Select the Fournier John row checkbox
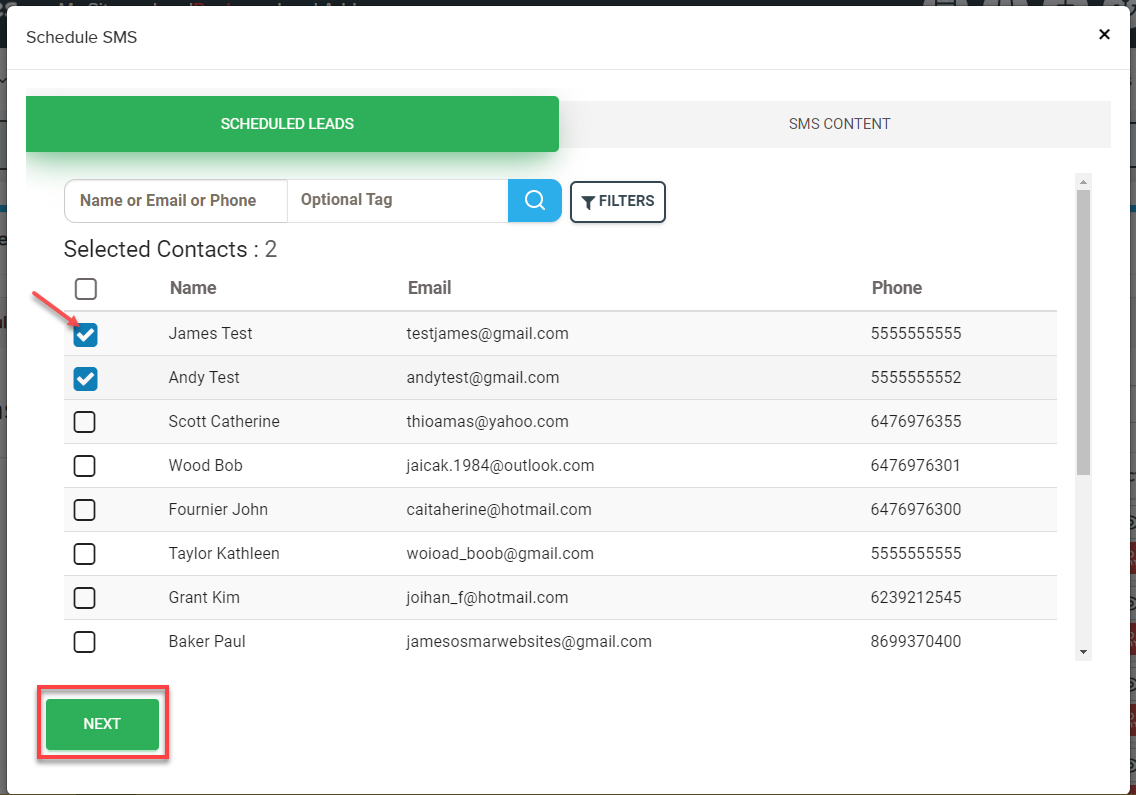 tap(85, 510)
